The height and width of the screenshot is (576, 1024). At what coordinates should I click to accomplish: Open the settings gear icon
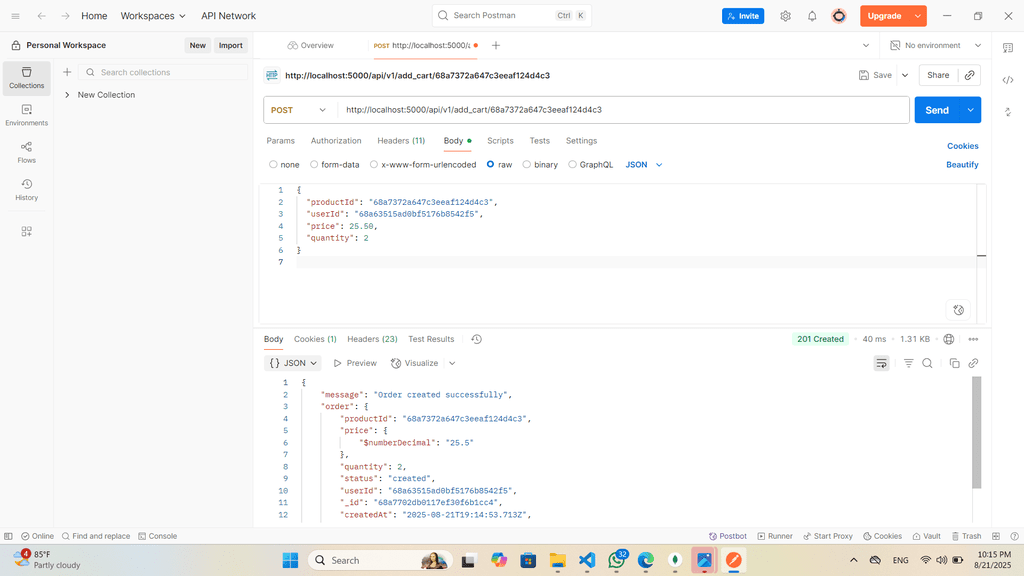785,16
